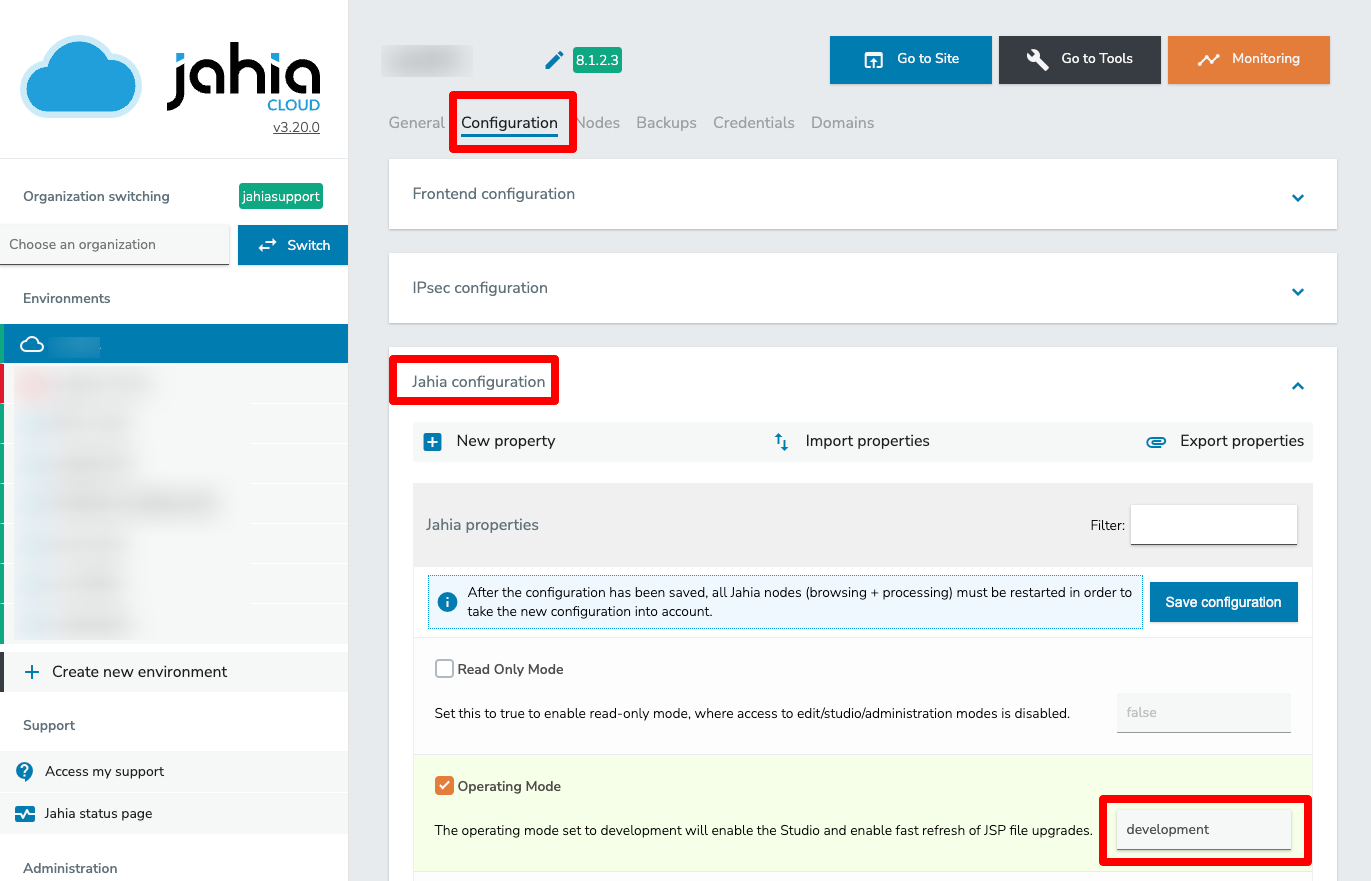
Task: Open the Configuration tab
Action: click(509, 123)
